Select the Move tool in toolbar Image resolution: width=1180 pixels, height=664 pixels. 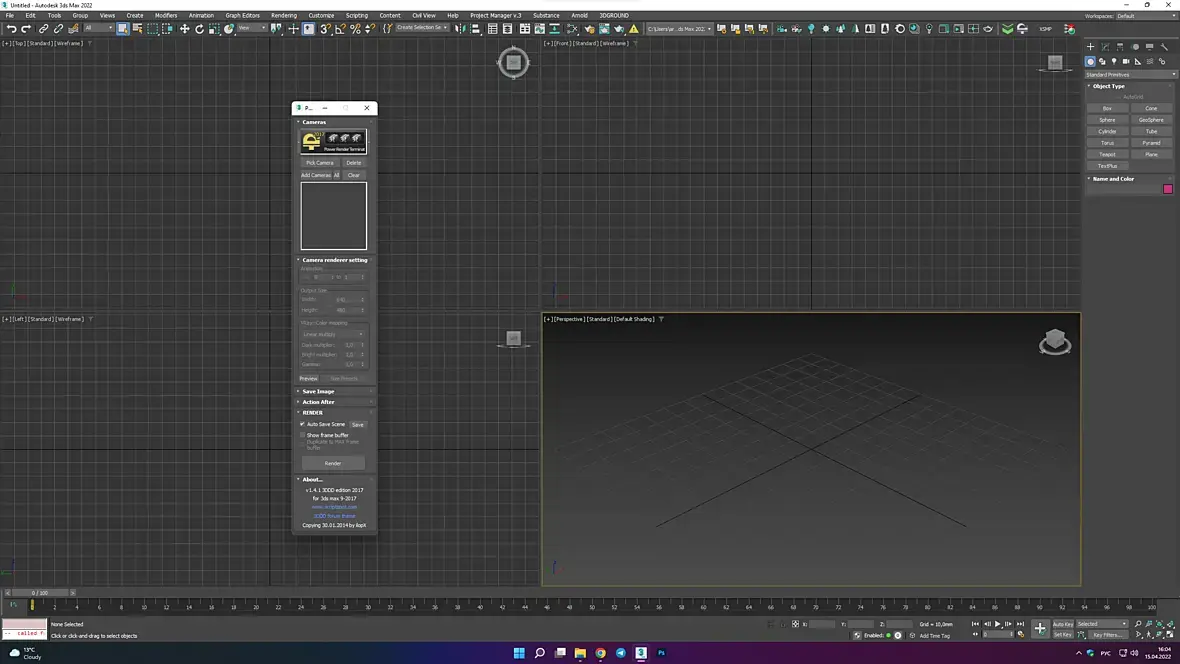(184, 29)
